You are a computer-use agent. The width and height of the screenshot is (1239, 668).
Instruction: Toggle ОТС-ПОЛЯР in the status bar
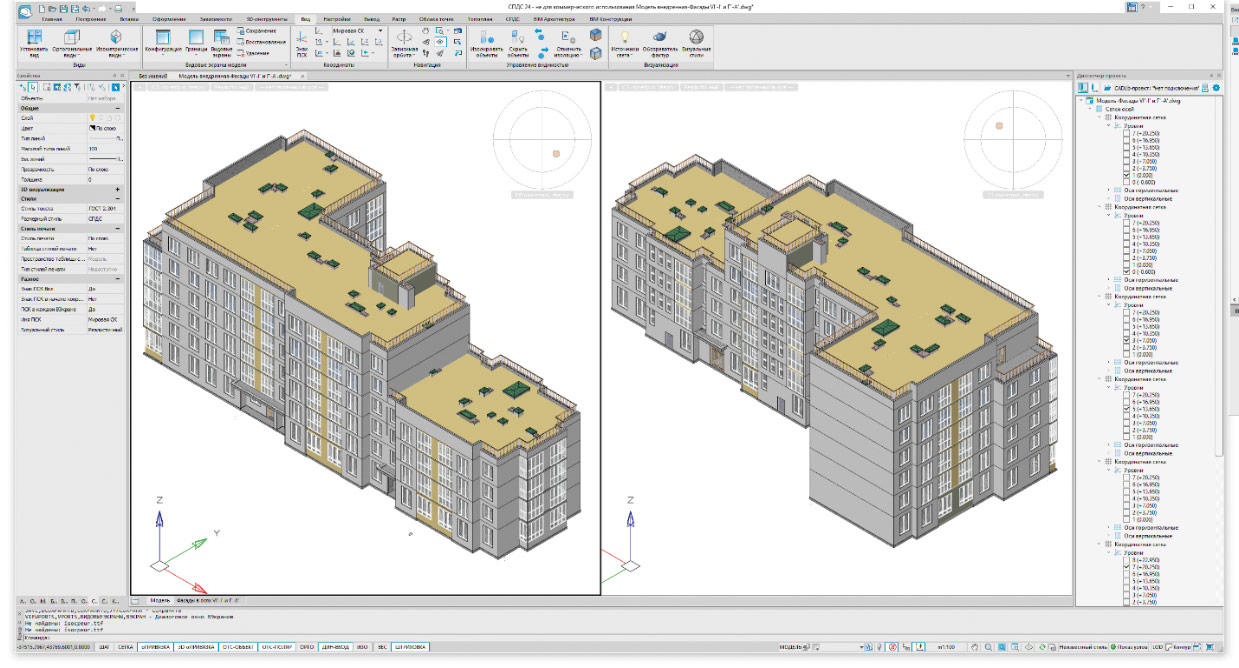coord(276,648)
